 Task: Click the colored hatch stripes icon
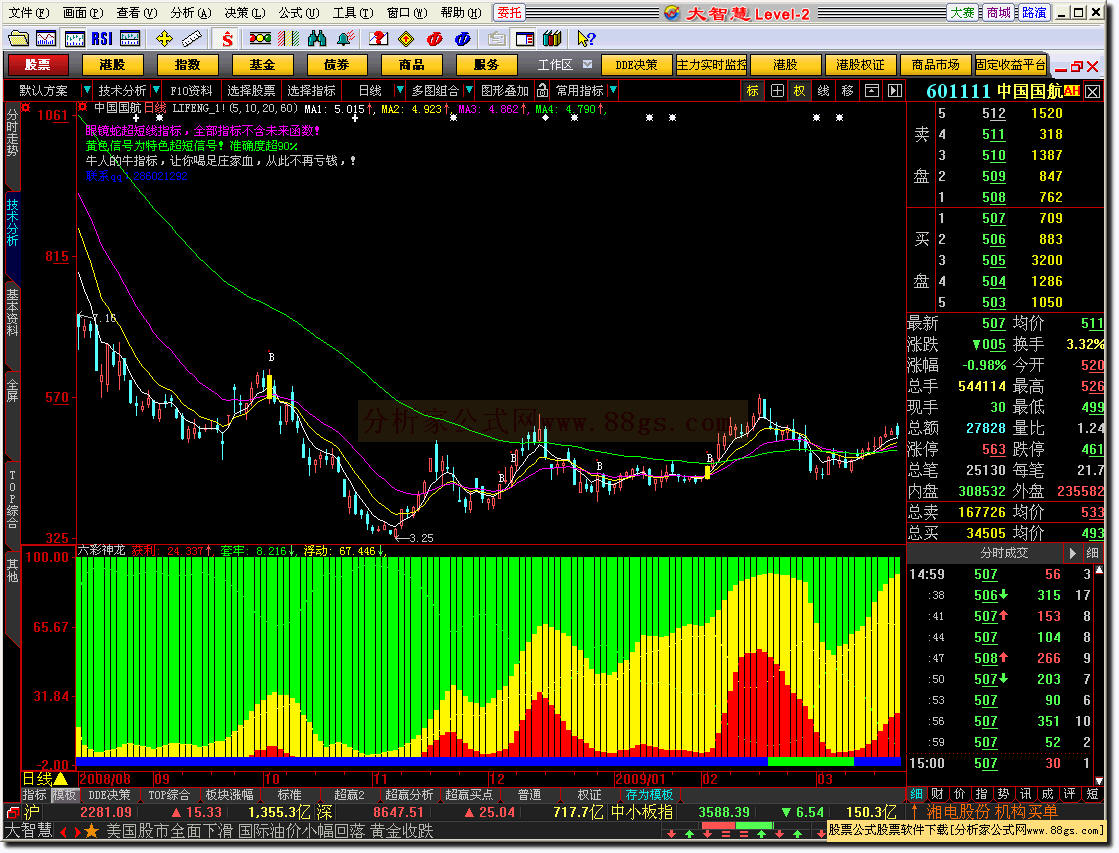288,39
